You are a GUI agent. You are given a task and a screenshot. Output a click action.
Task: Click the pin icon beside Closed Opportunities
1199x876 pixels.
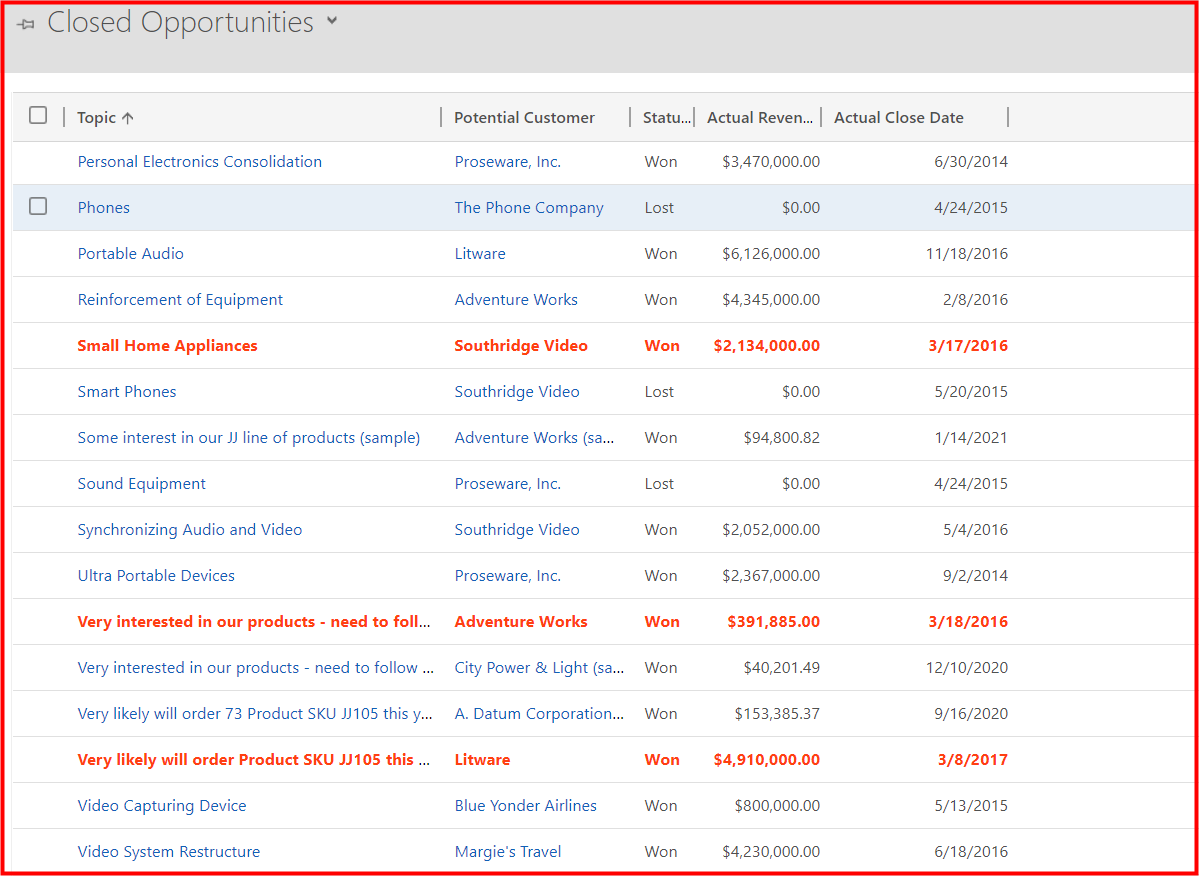[25, 24]
